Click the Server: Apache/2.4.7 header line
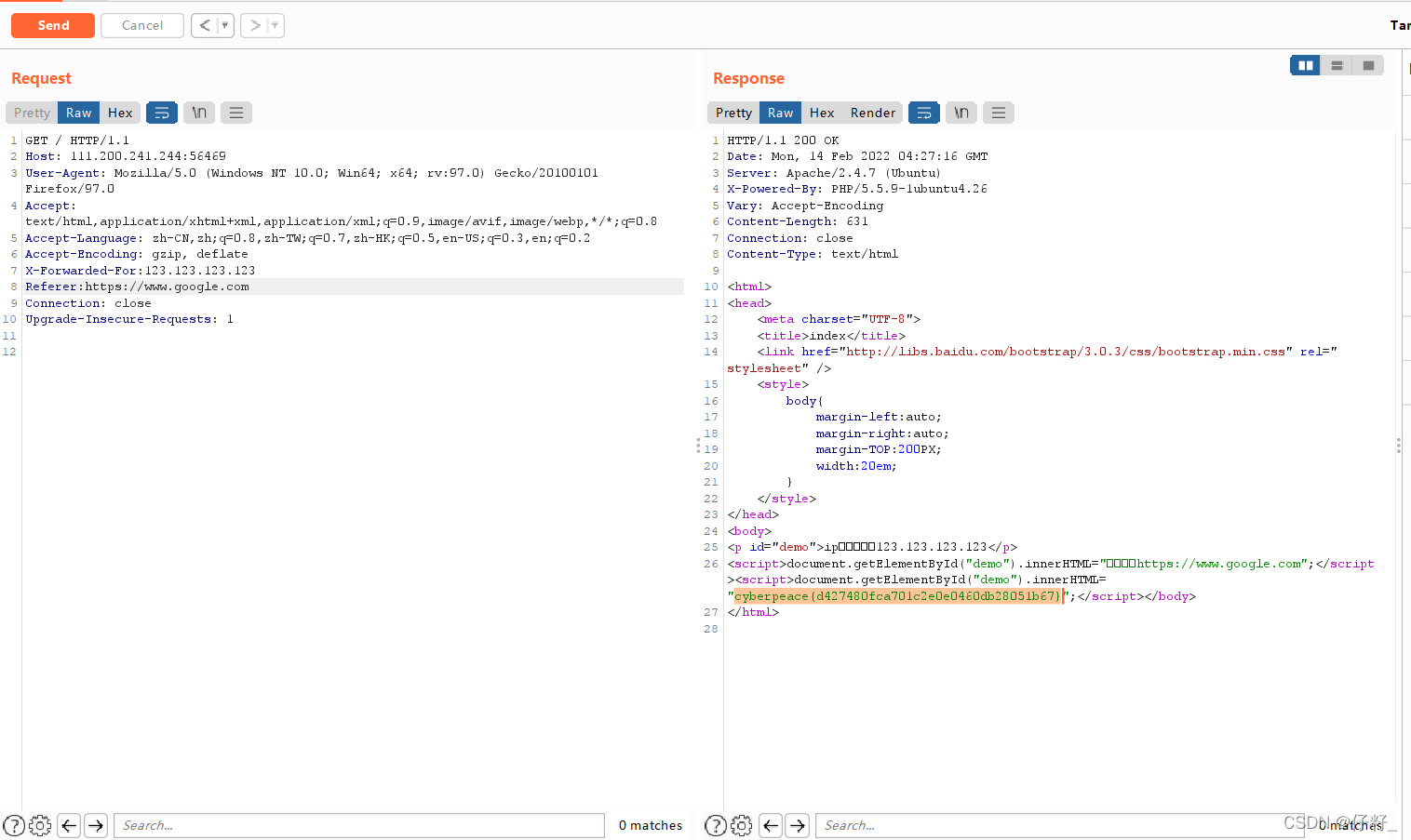 pos(834,173)
